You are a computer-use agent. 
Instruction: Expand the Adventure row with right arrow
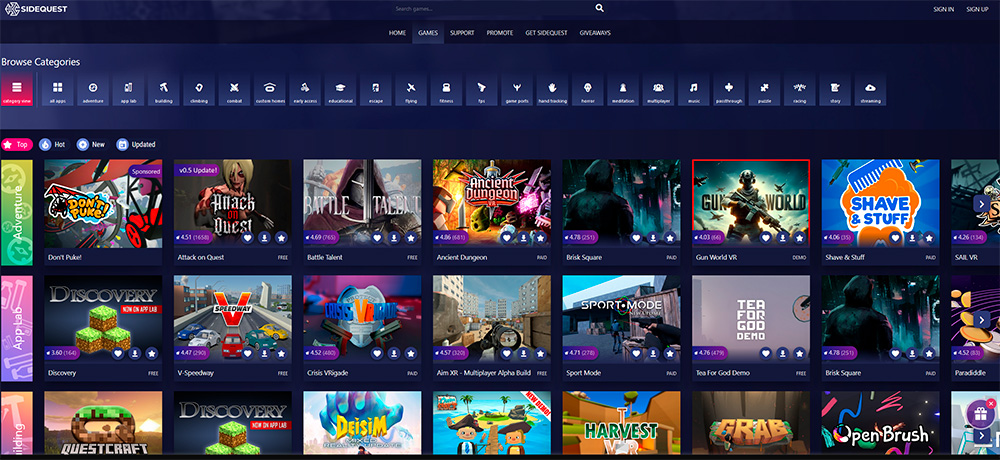click(x=982, y=203)
